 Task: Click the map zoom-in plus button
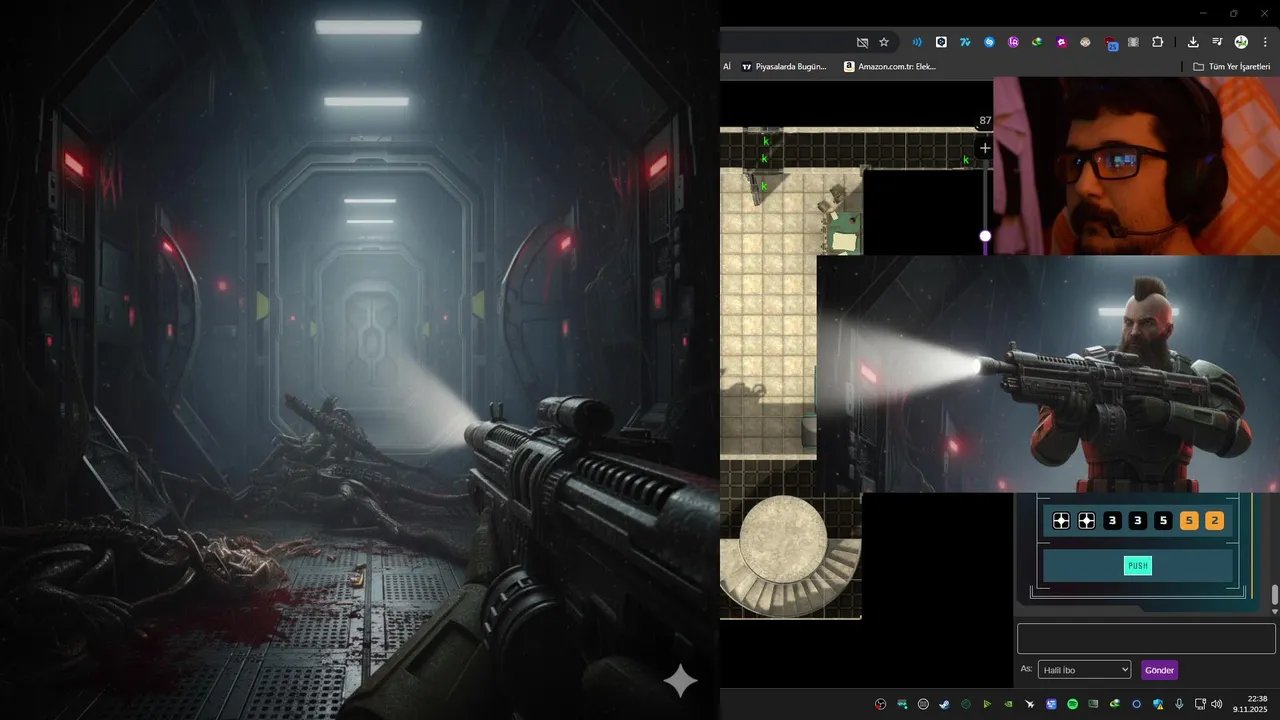(x=985, y=148)
